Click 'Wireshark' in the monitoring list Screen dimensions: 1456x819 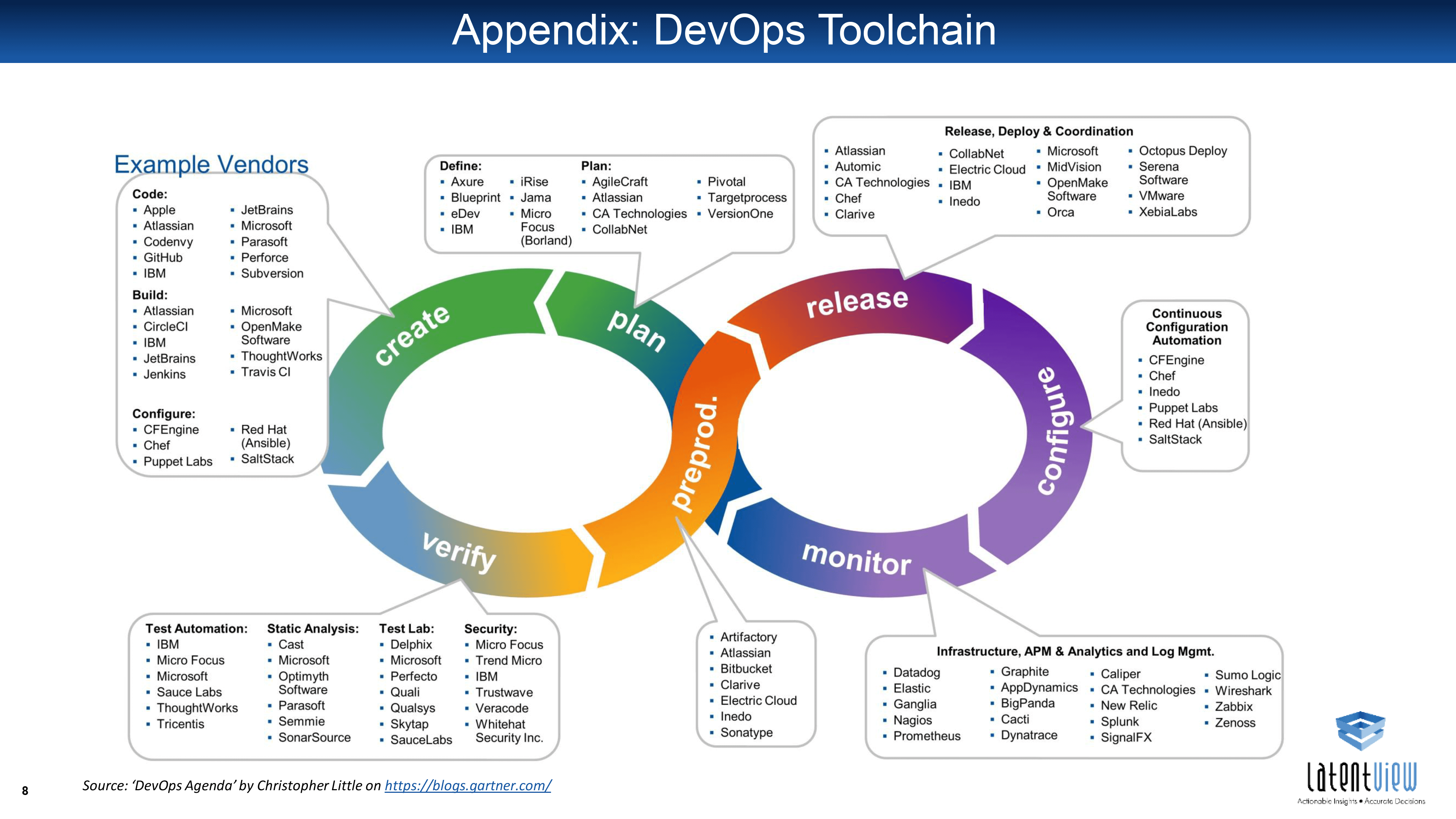click(x=1243, y=691)
